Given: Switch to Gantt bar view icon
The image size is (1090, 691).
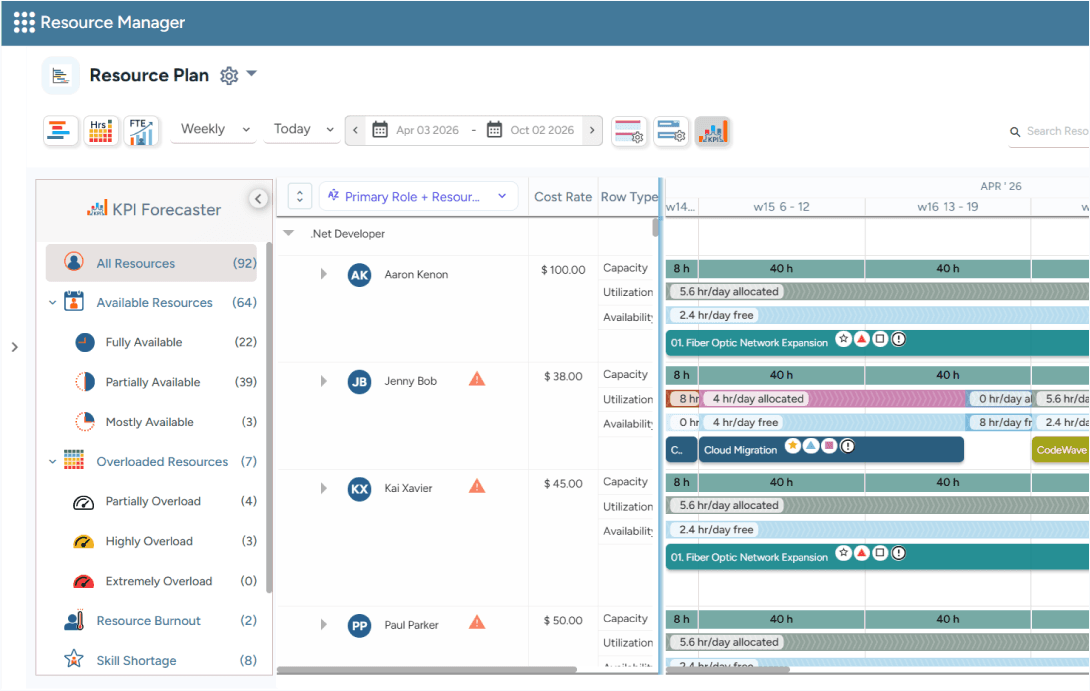Looking at the screenshot, I should (60, 130).
